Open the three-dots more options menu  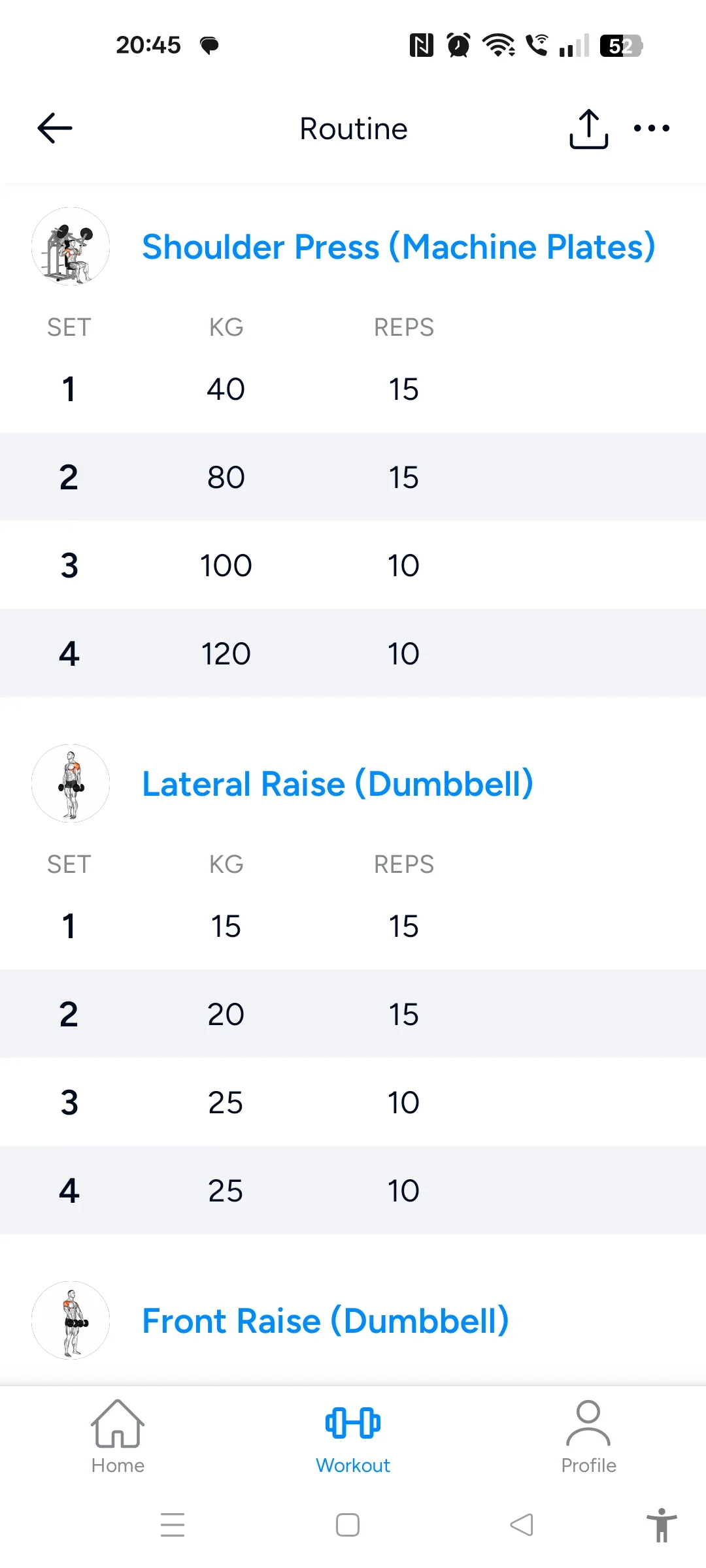pos(652,128)
